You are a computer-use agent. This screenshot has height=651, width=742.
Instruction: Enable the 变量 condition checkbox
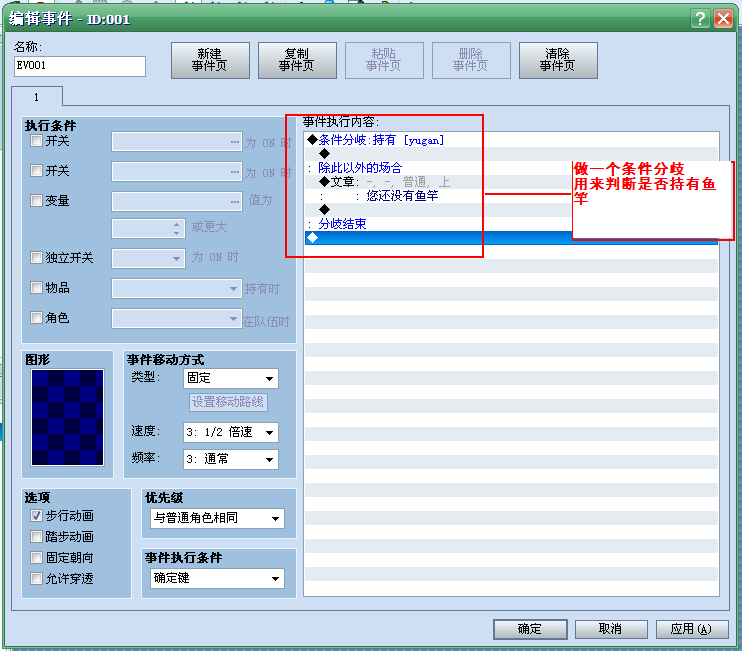[36, 201]
